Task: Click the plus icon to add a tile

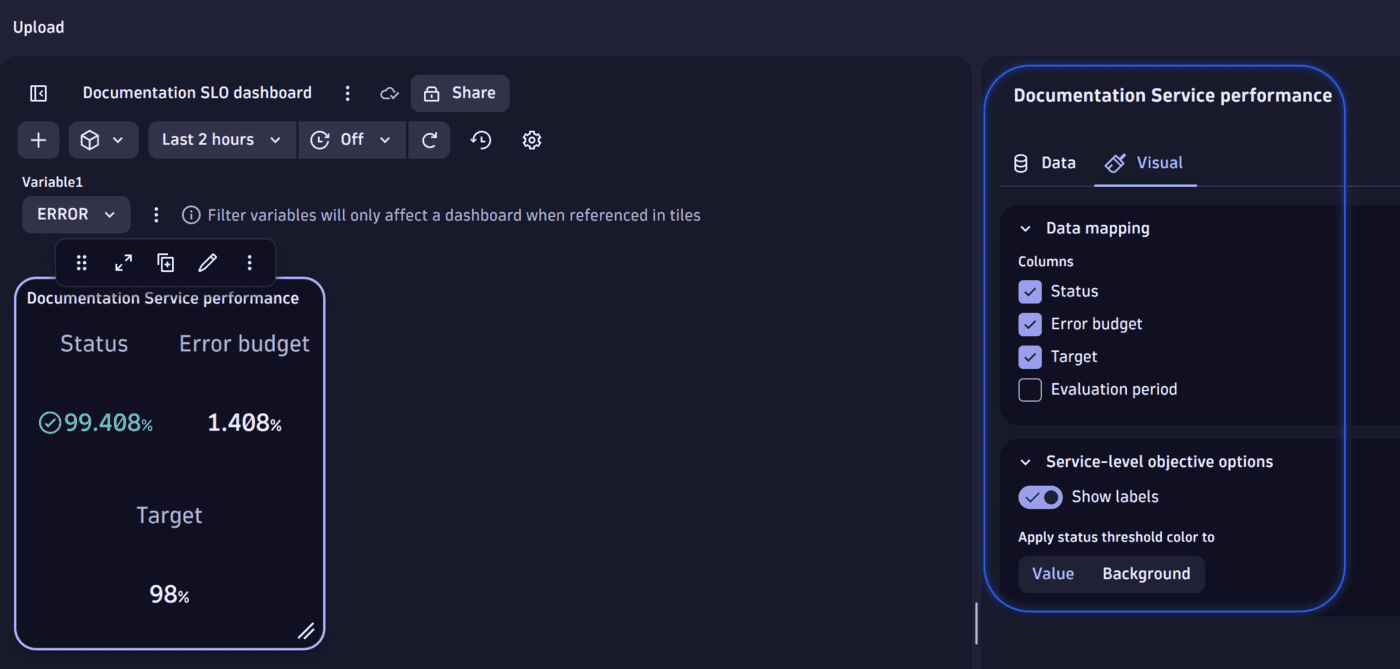Action: coord(38,139)
